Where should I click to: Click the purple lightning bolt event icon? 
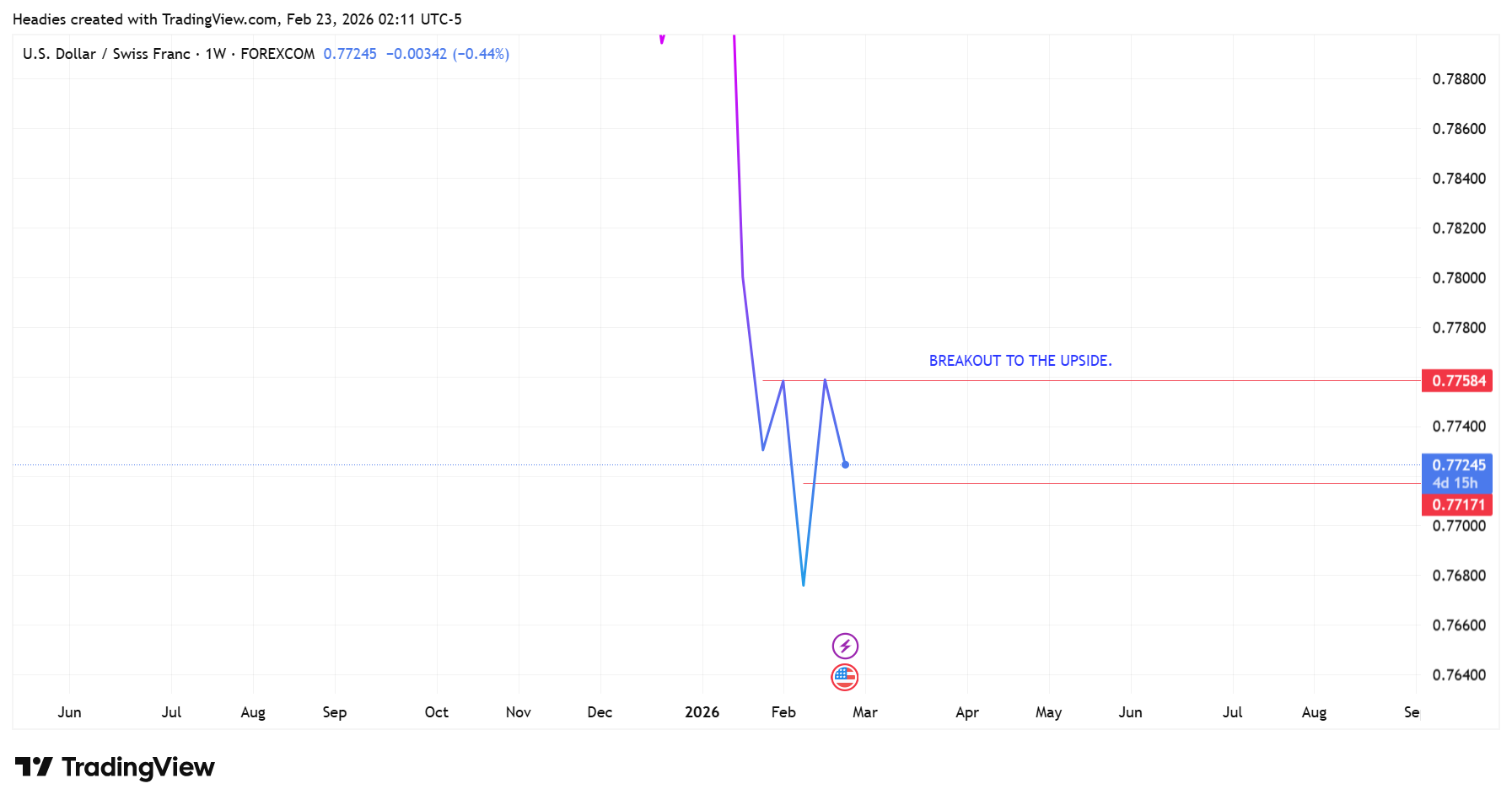click(845, 647)
